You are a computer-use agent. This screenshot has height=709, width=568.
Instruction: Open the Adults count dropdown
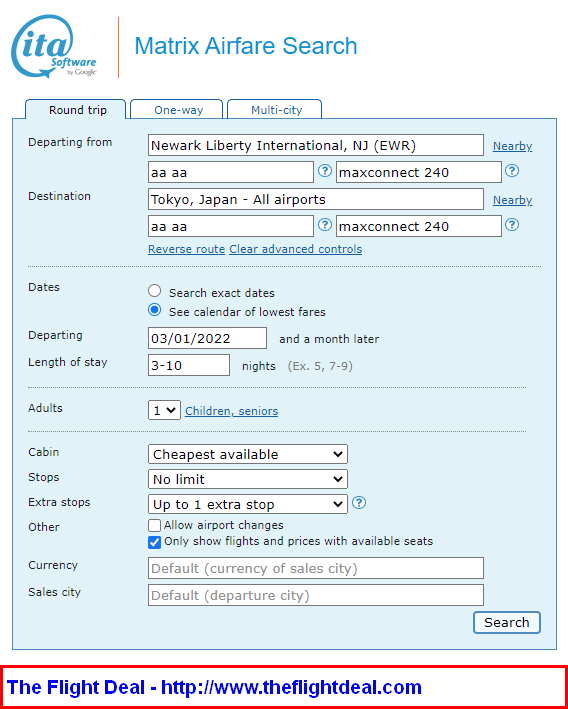(164, 410)
